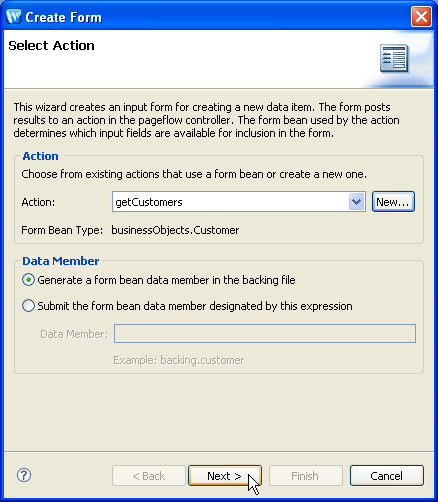
Task: Click the Finish button
Action: coord(306,476)
